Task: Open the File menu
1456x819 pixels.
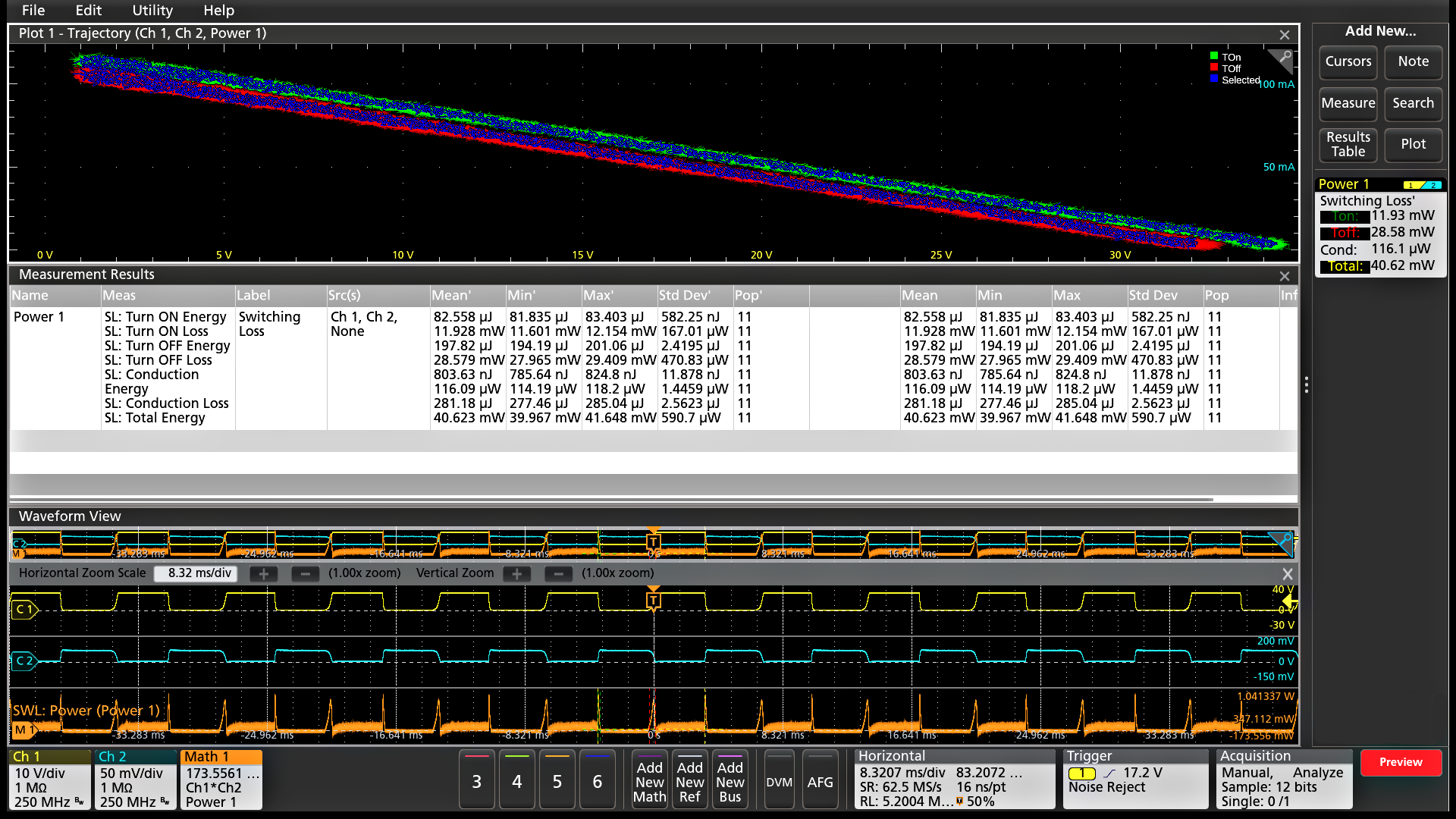Action: 33,11
